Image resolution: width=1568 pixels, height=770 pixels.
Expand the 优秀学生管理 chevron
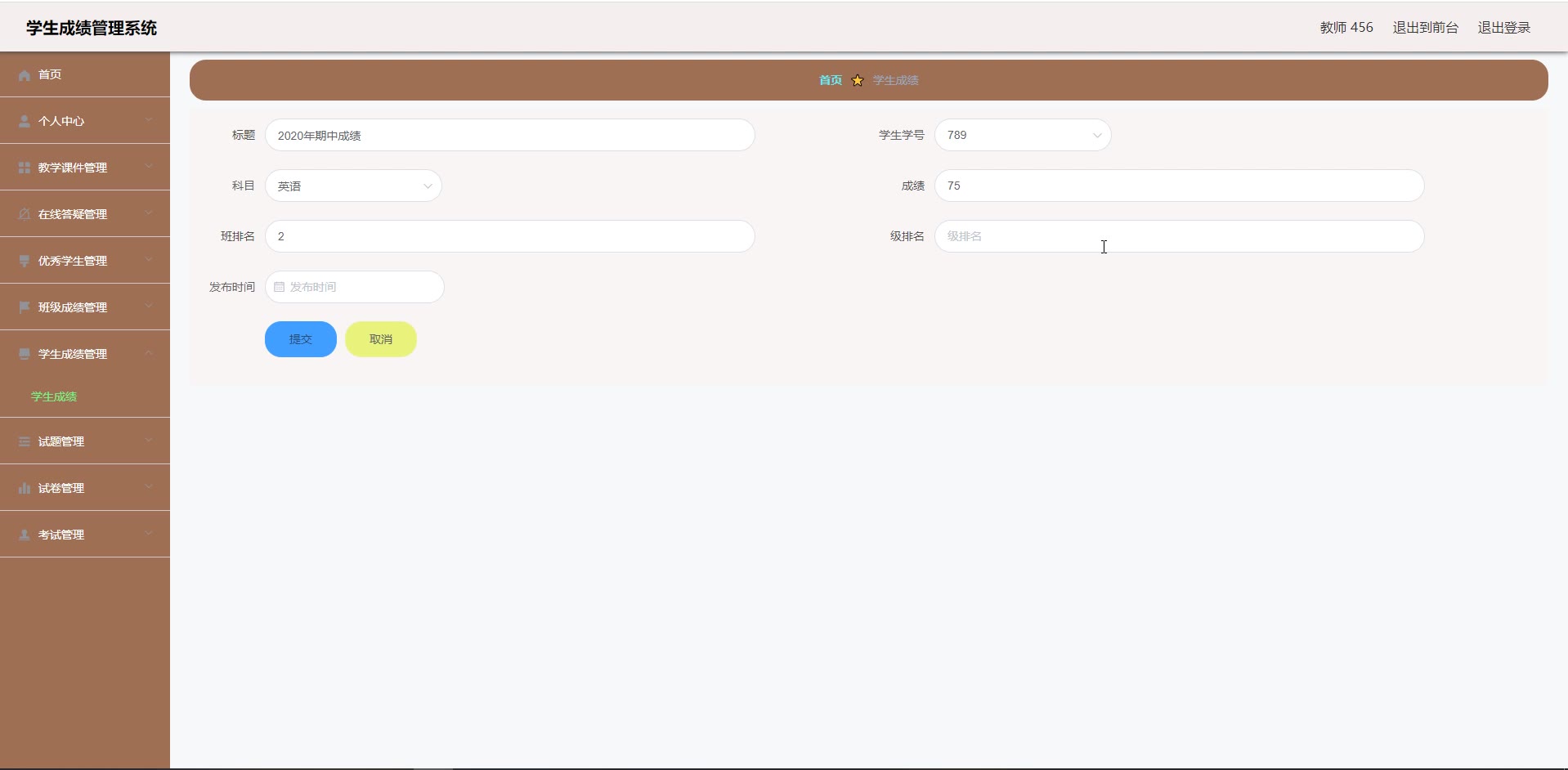click(x=149, y=260)
